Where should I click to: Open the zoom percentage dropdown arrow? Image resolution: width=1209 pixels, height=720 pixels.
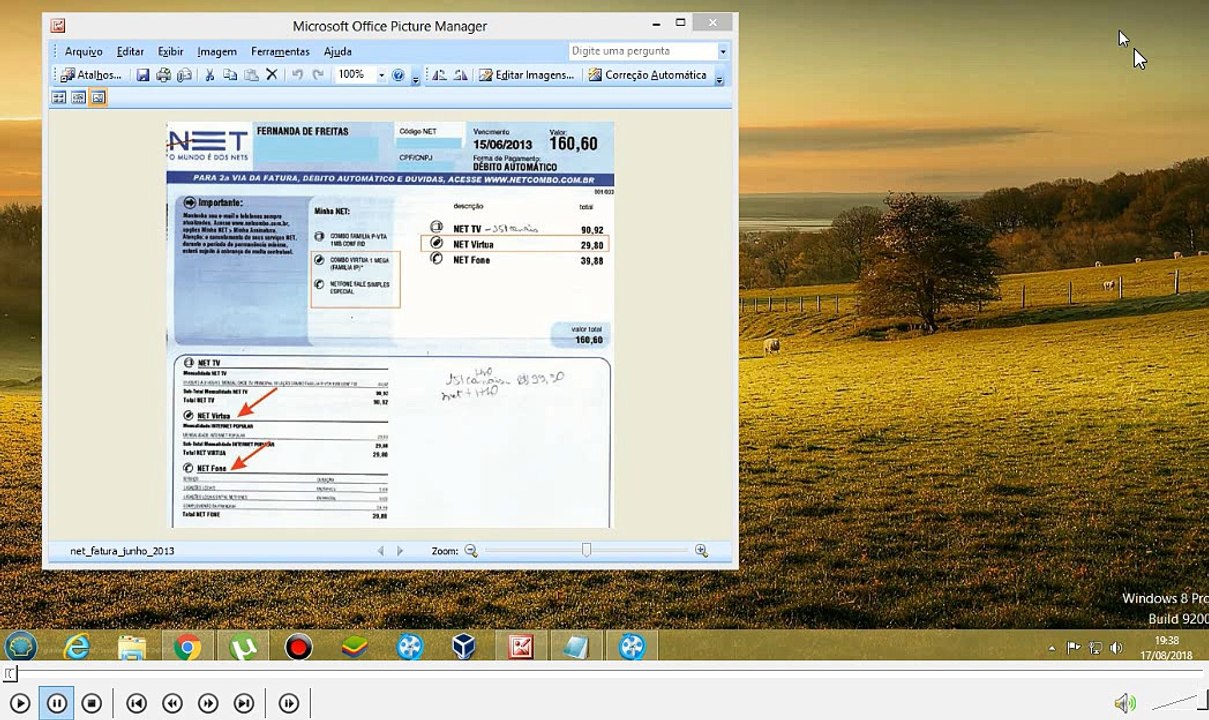(x=381, y=75)
